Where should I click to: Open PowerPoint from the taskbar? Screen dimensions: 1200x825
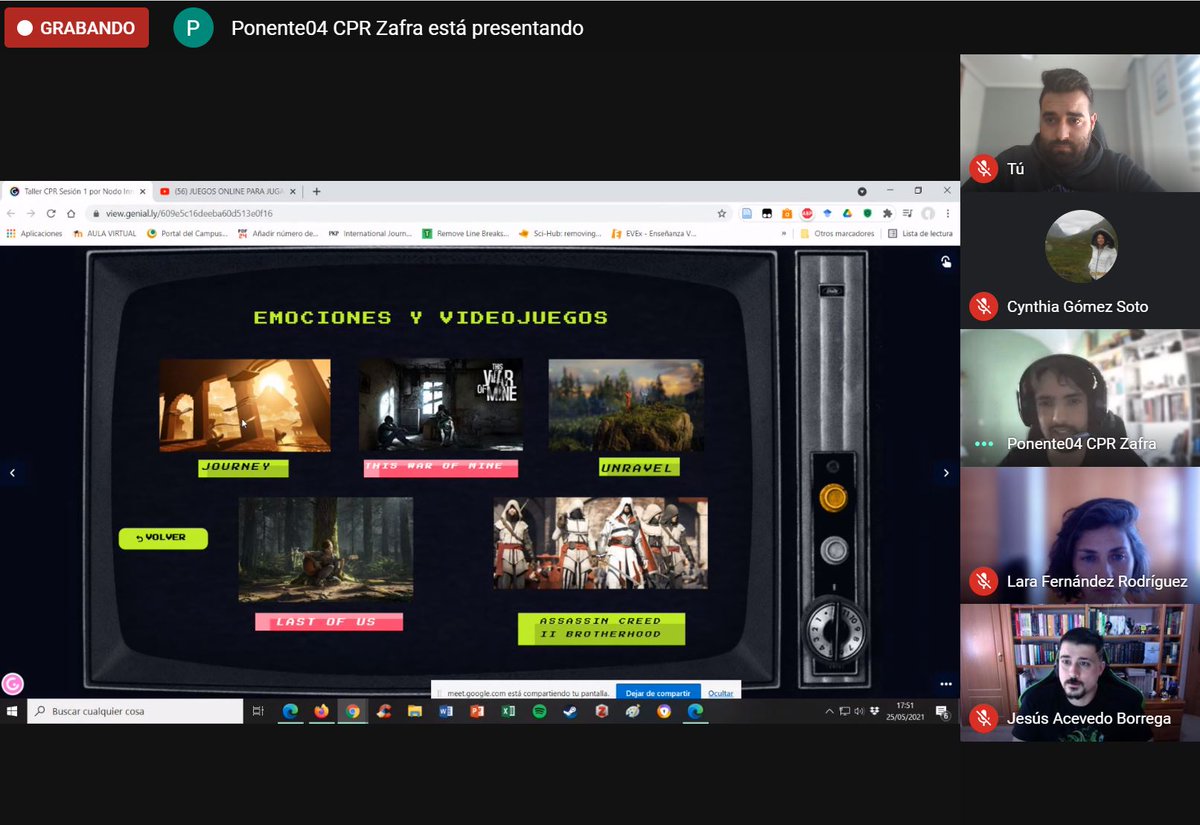(x=476, y=711)
